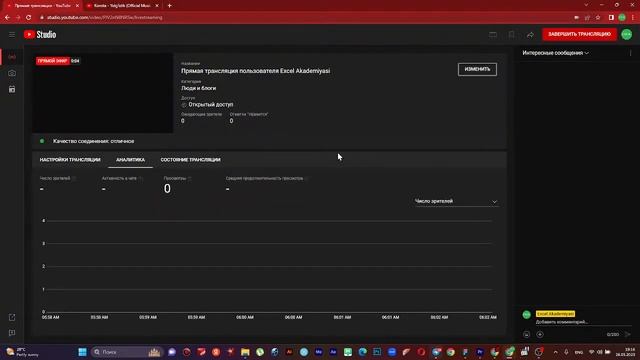640x360 pixels.
Task: Expand the Интересные сообщения chat filter dropdown
Action: (x=556, y=53)
